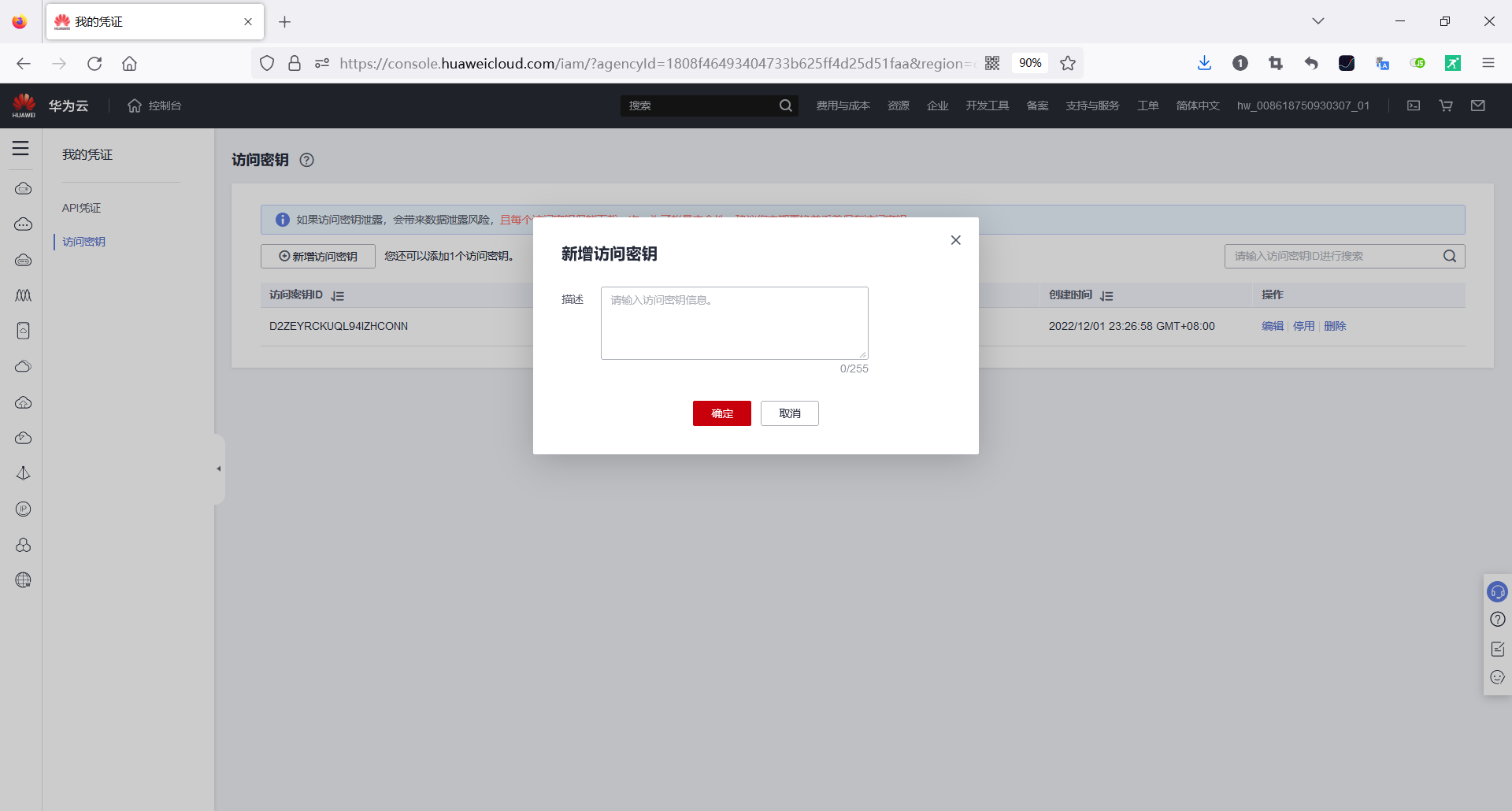Open the 资源 menu
1512x811 pixels.
[899, 106]
